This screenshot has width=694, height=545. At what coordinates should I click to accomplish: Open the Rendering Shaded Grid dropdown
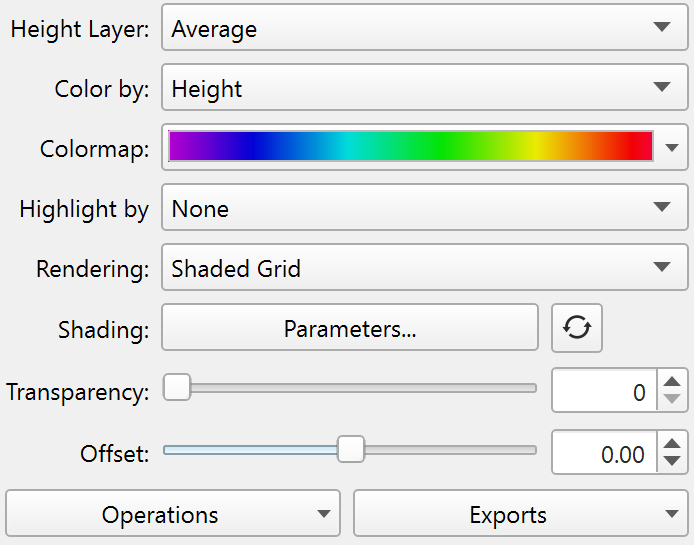point(424,269)
